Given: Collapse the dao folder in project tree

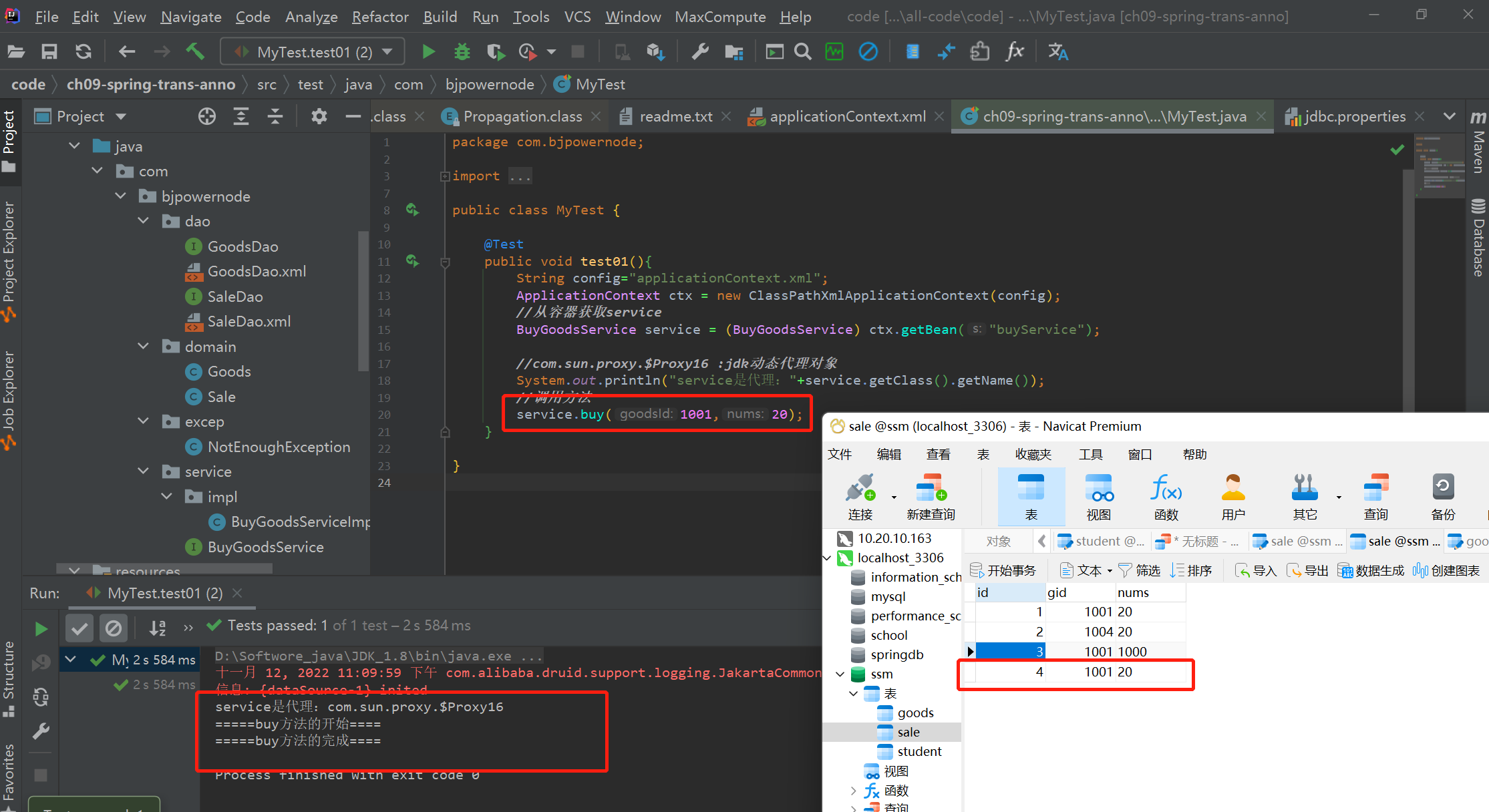Looking at the screenshot, I should pyautogui.click(x=144, y=221).
